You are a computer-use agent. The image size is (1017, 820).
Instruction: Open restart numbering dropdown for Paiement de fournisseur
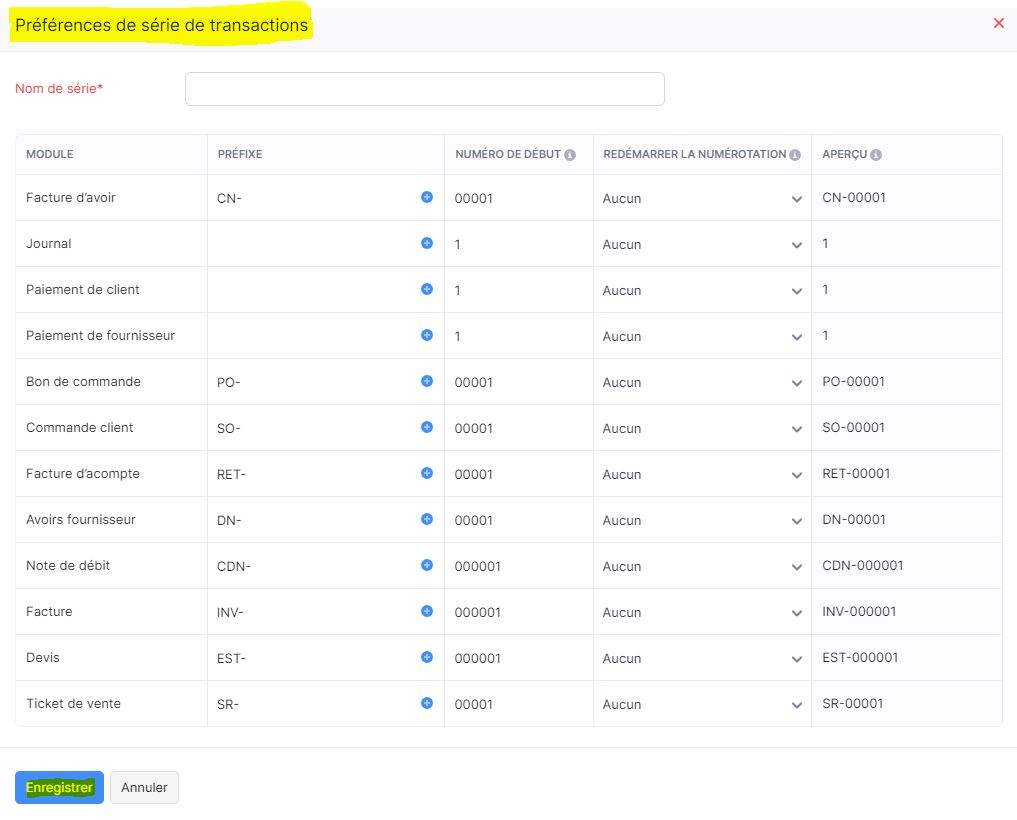tap(702, 337)
